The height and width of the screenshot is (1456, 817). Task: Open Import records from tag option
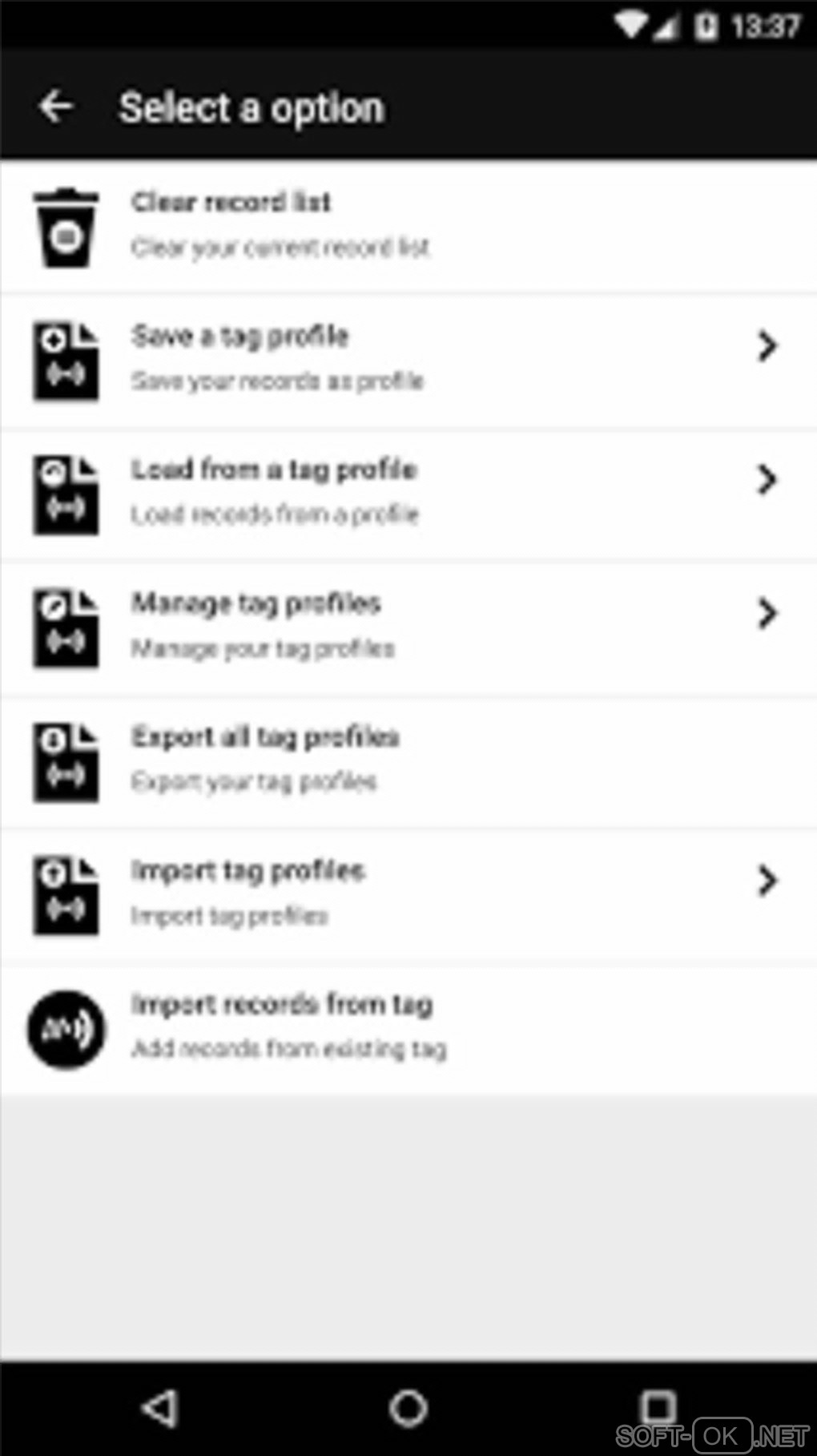click(408, 1030)
